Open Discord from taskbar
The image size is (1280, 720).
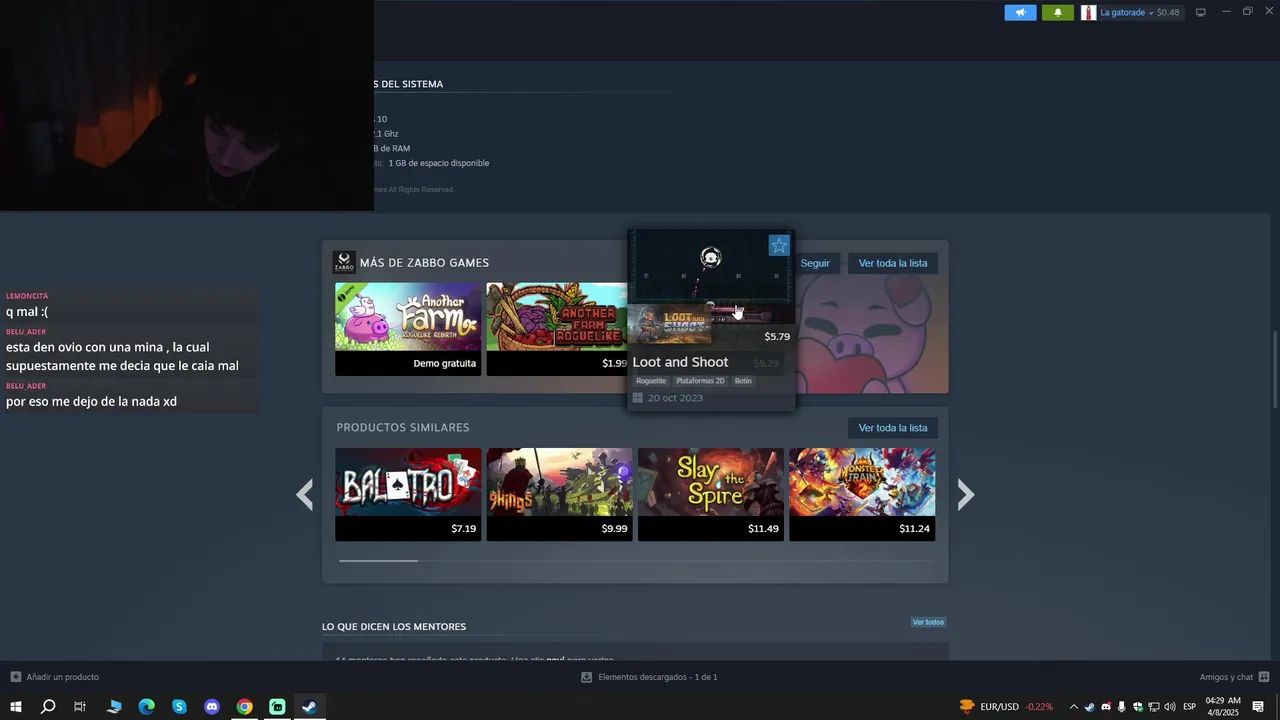coord(212,707)
